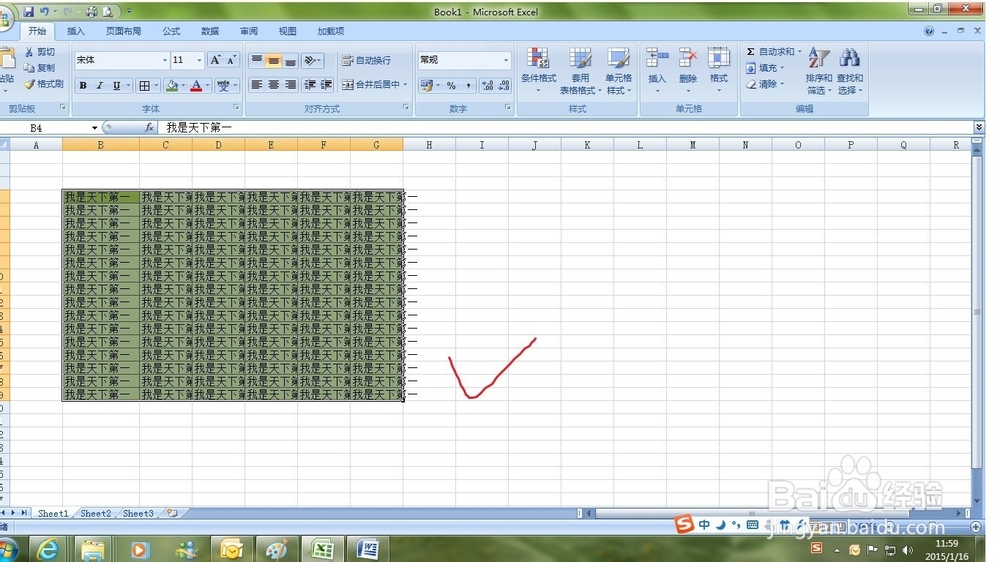Apply the red Font Color
The image size is (1000, 562).
pos(196,85)
